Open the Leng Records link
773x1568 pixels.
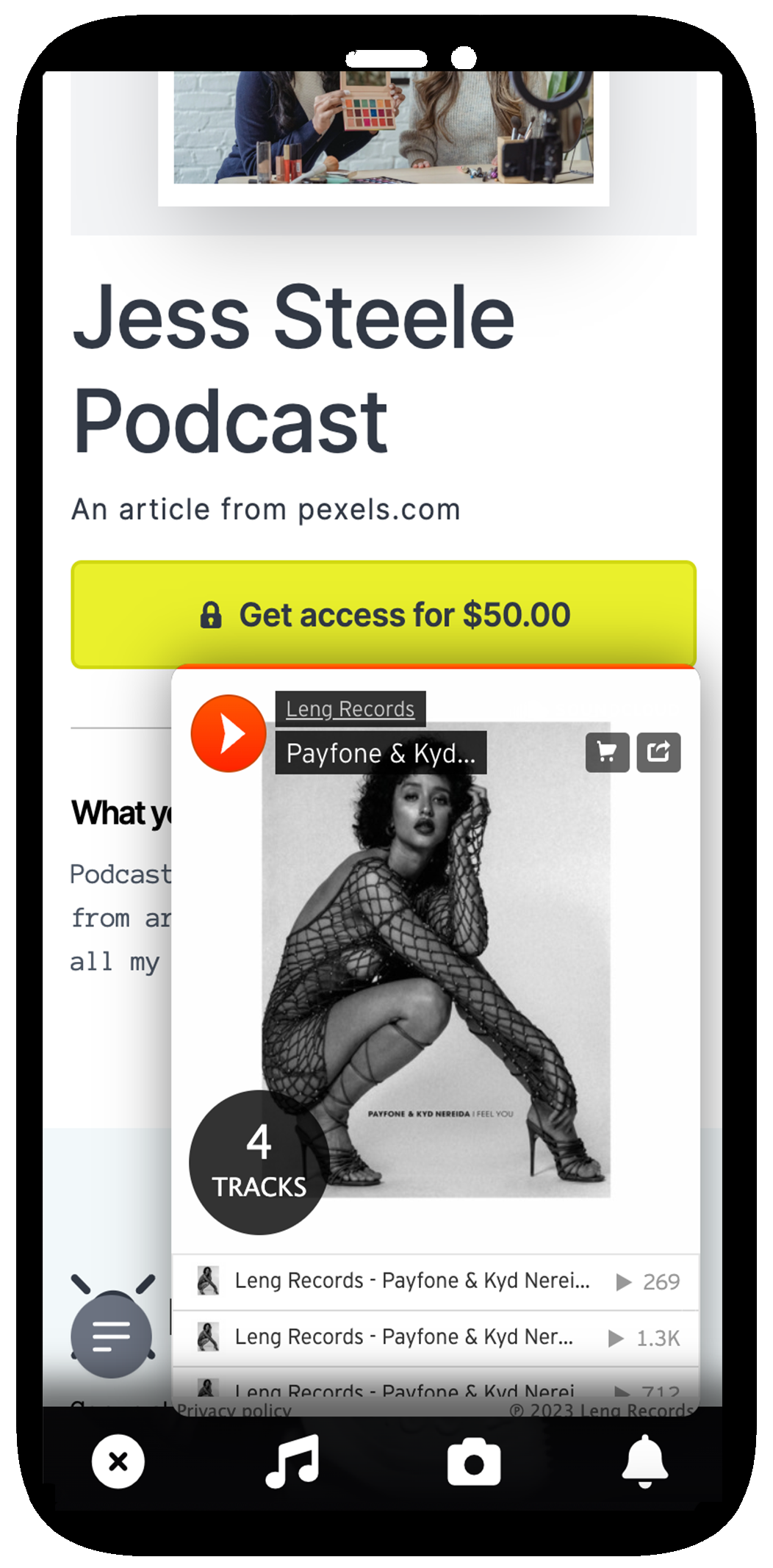350,709
